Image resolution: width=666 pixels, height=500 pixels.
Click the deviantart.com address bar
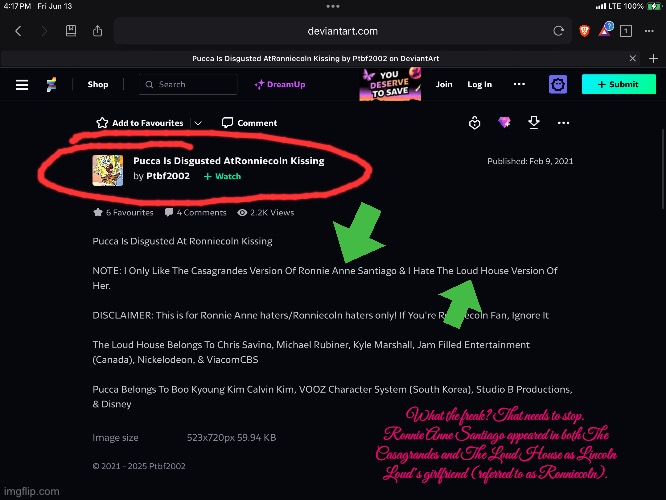(x=342, y=31)
